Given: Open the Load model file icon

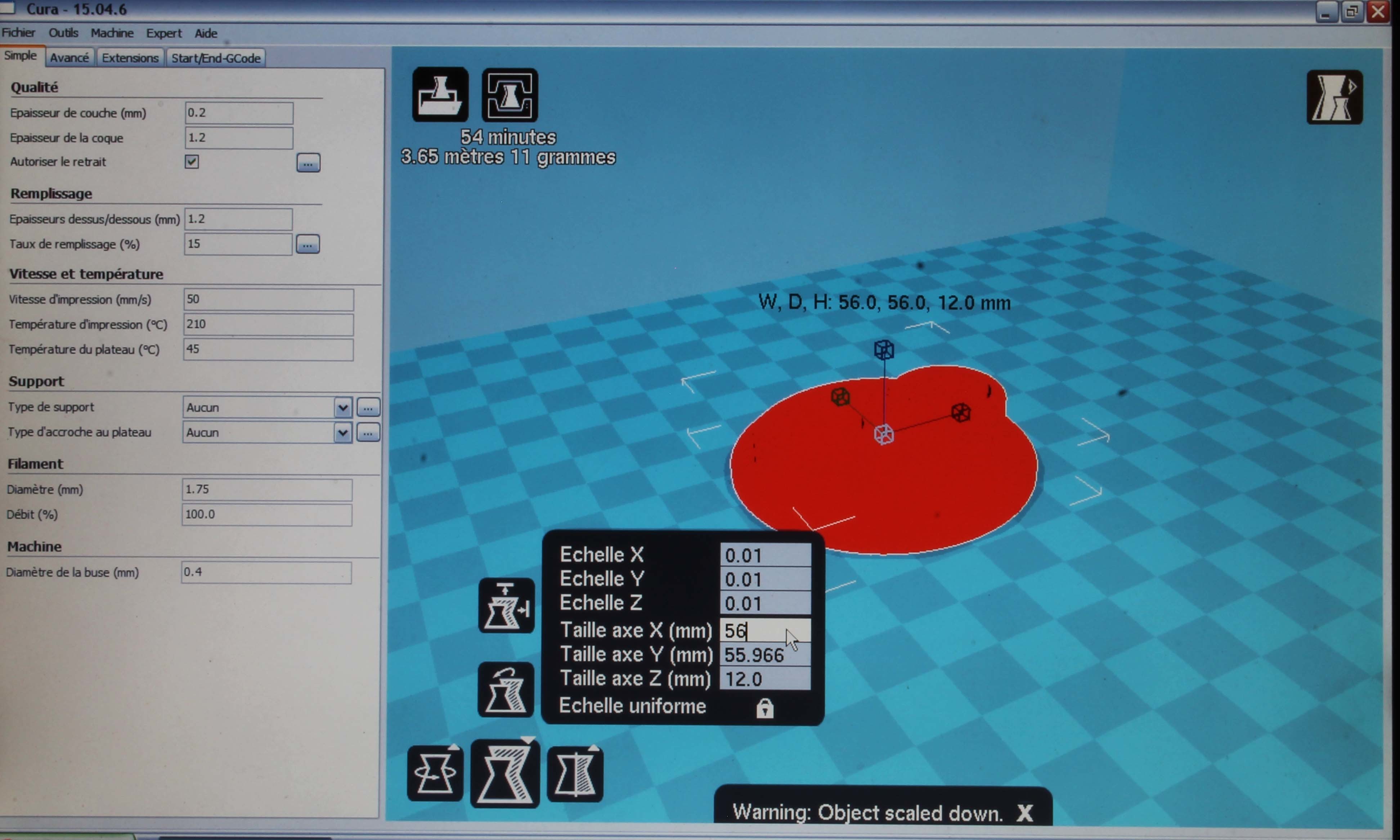Looking at the screenshot, I should 440,95.
